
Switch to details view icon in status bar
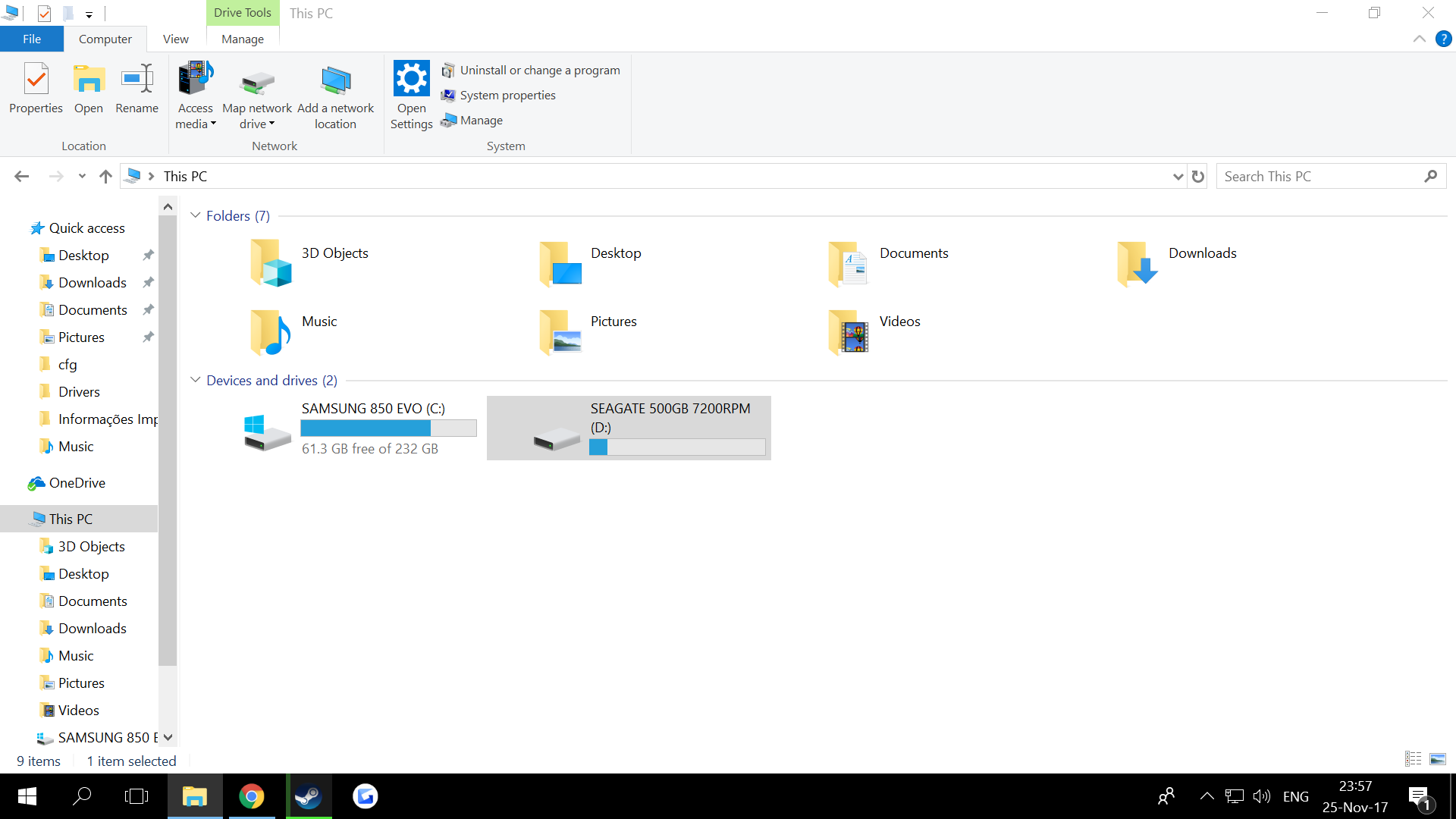(1413, 759)
